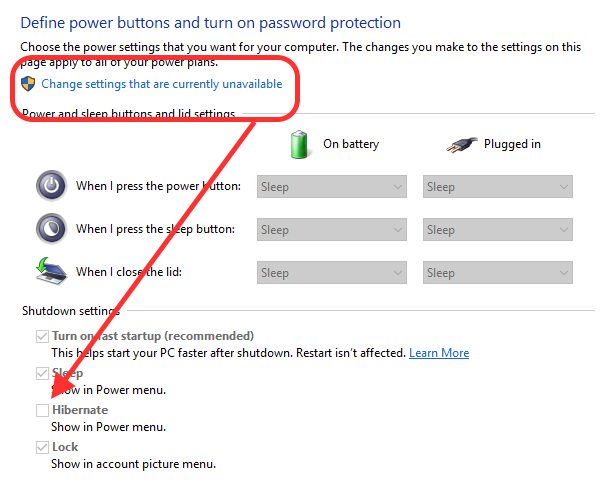Click the laptop lid close icon
This screenshot has width=603, height=500.
tap(51, 271)
